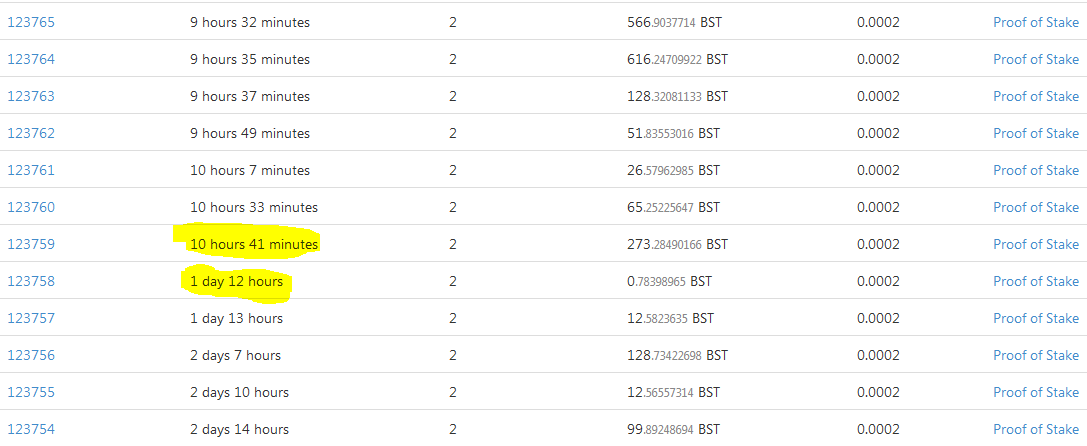
Task: Open block 123760 link
Action: tap(31, 207)
